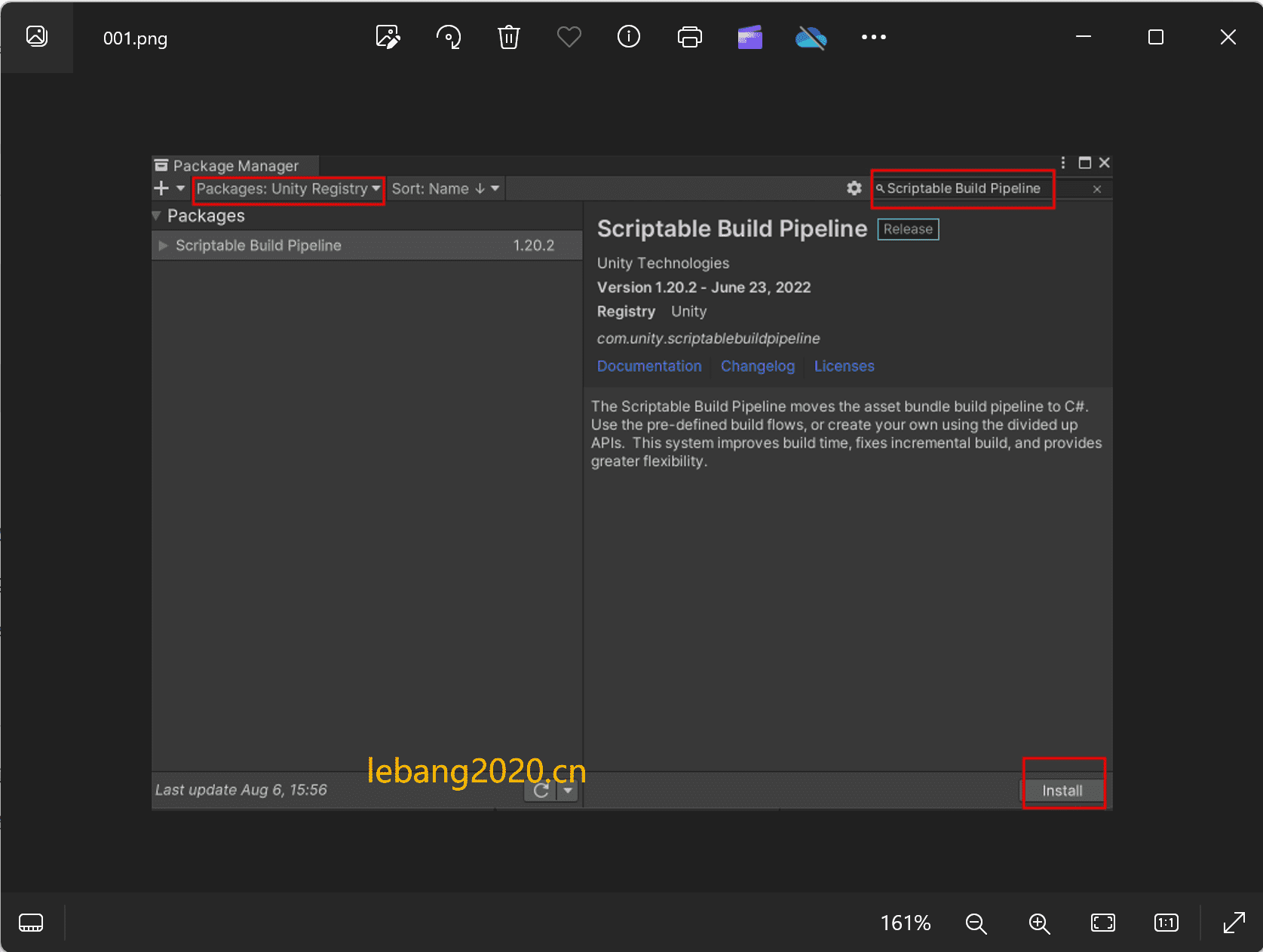Image resolution: width=1263 pixels, height=952 pixels.
Task: Open dropdown arrow beside the plus button
Action: [x=181, y=188]
